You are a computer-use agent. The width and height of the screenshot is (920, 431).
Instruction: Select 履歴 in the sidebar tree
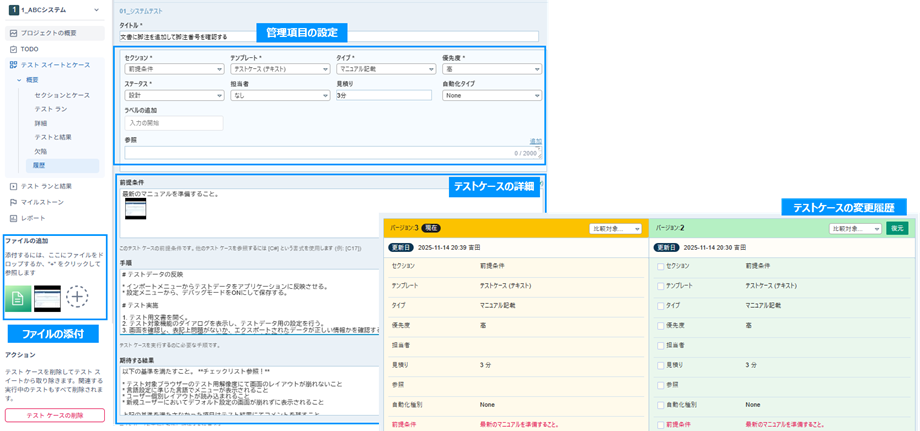coord(41,165)
